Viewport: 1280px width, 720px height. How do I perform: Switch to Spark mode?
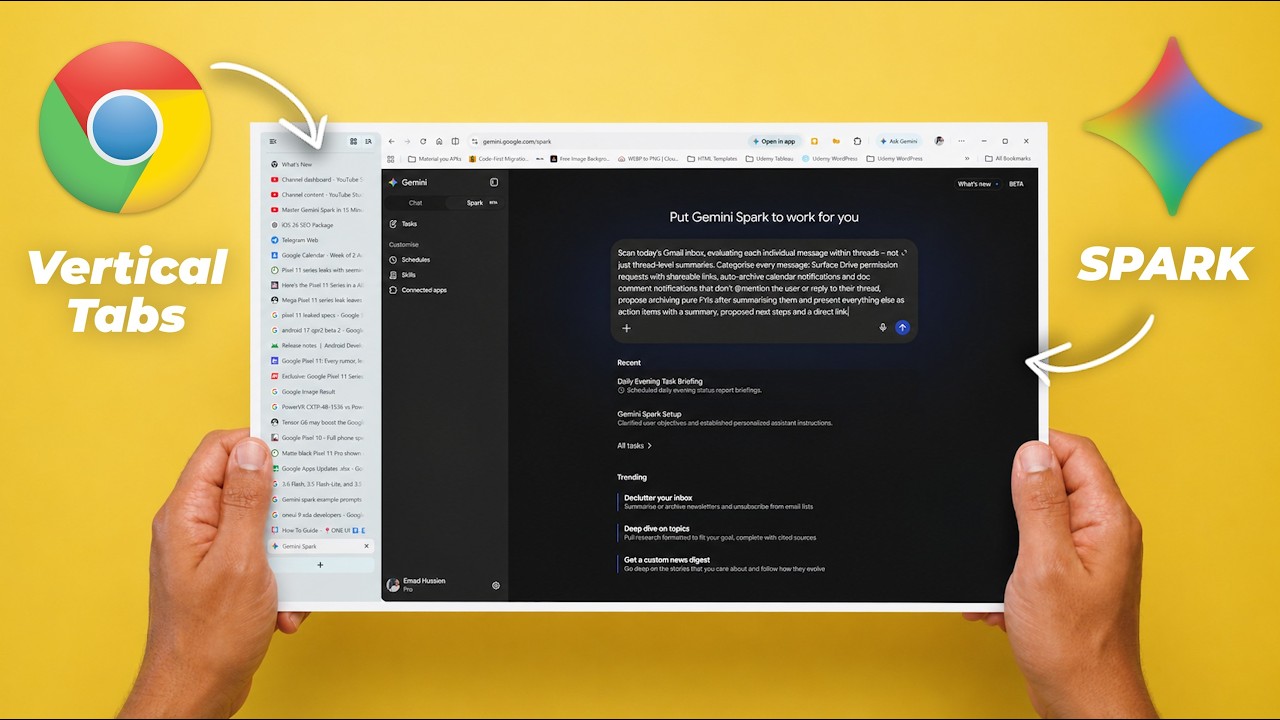pyautogui.click(x=474, y=203)
